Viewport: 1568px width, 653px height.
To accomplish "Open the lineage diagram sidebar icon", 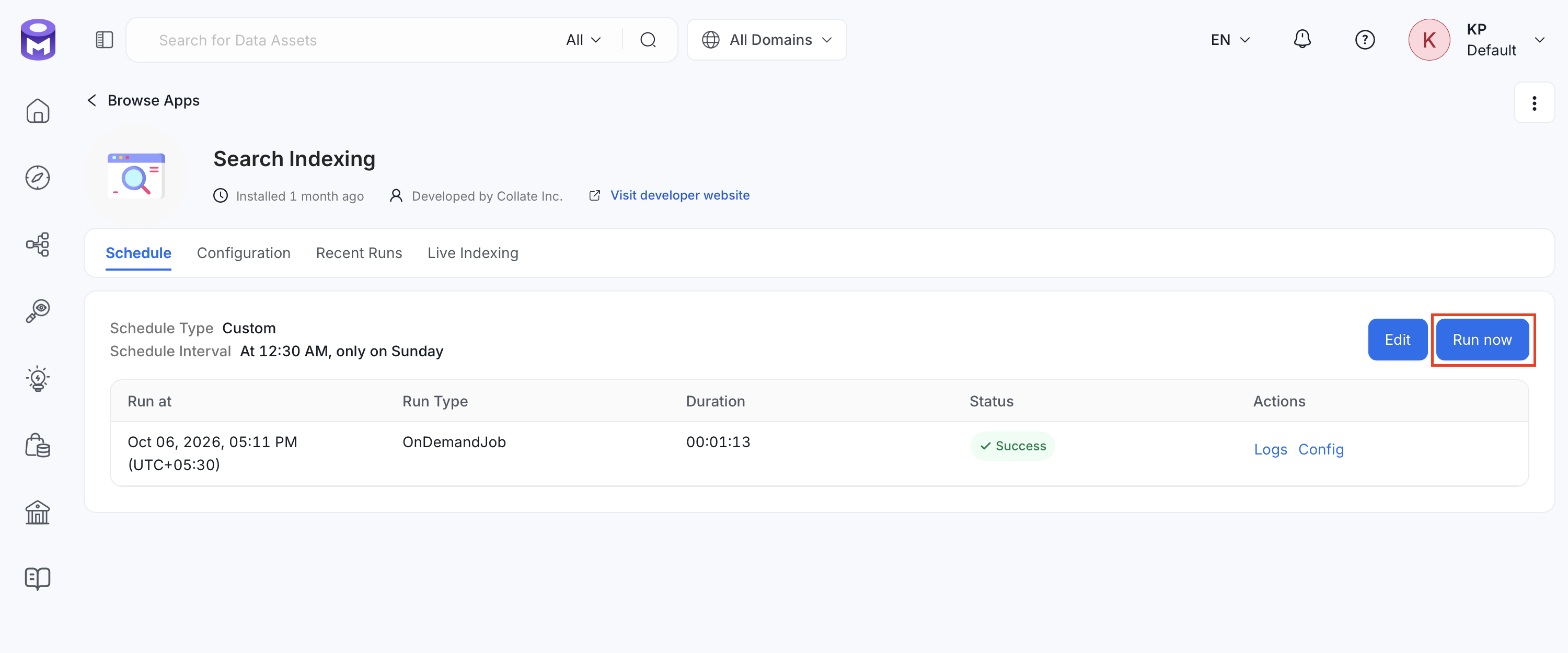I will [38, 244].
